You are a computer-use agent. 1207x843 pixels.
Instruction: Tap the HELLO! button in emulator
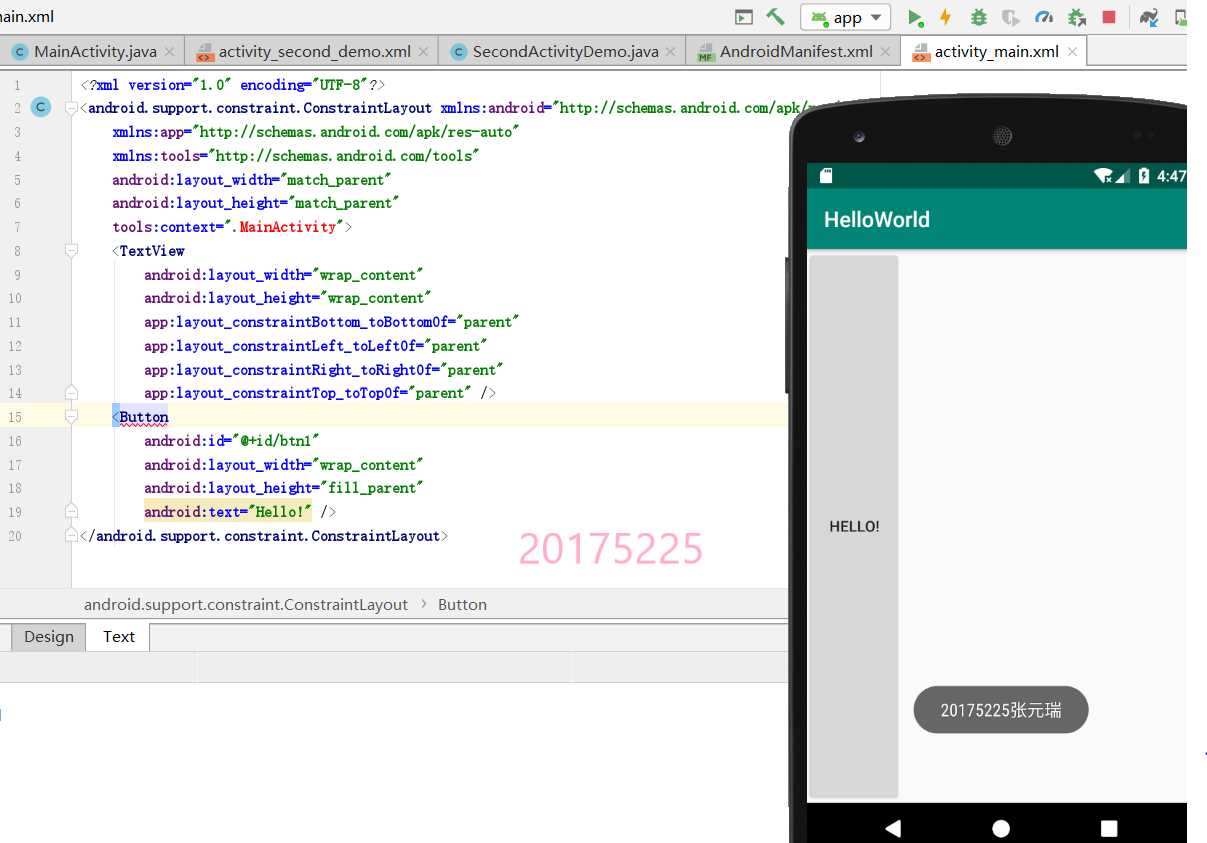(x=854, y=526)
